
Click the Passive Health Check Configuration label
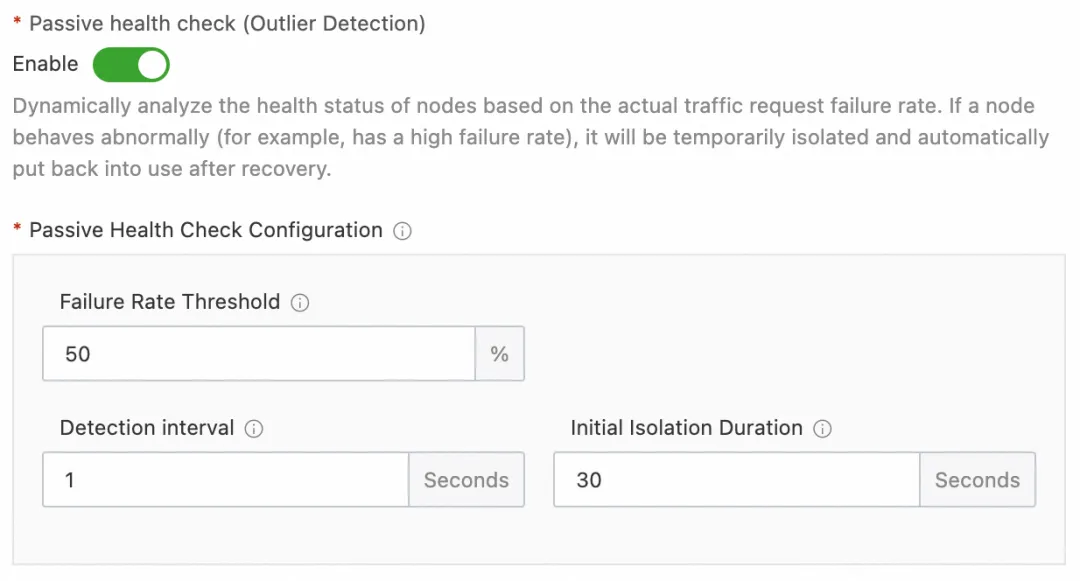(206, 230)
